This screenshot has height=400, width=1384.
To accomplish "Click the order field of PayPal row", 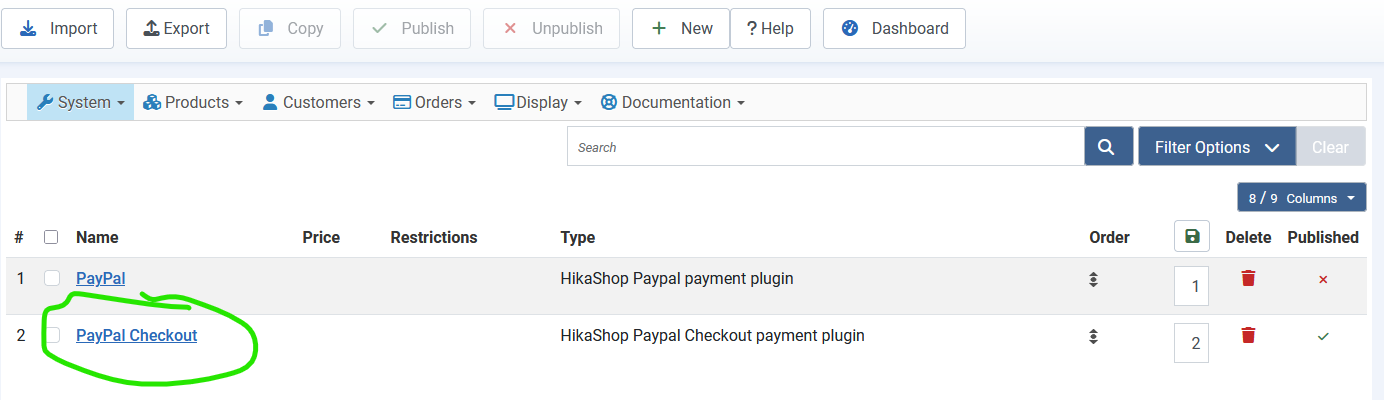I will coord(1192,286).
